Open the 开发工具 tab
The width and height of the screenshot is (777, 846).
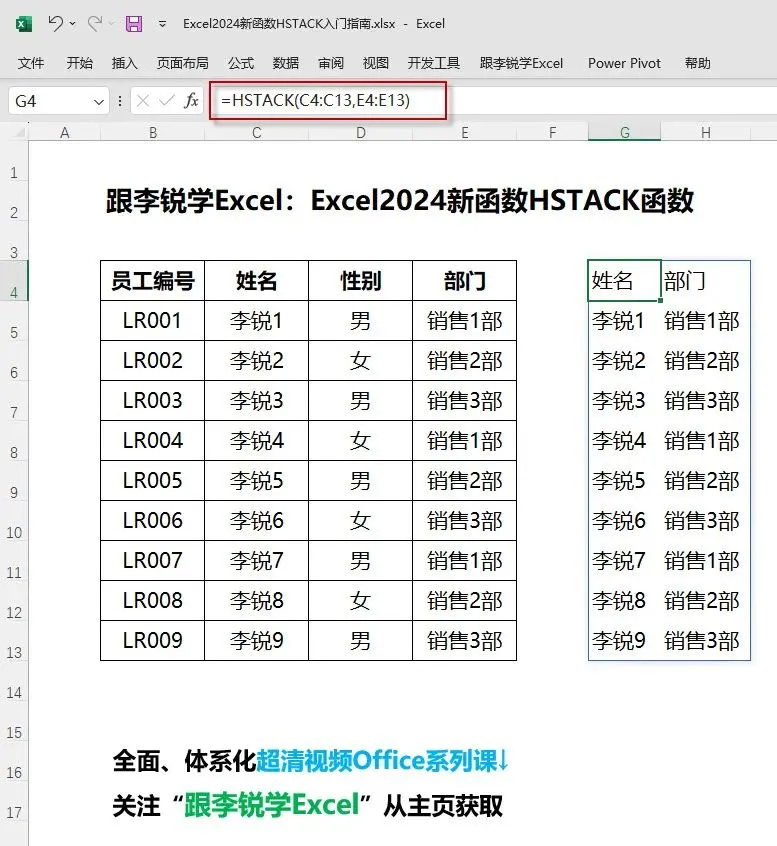pyautogui.click(x=434, y=63)
